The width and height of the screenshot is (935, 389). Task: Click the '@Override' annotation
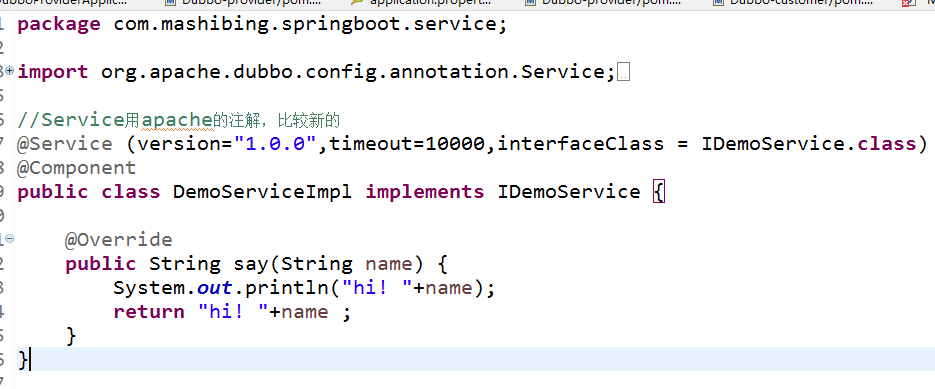tap(119, 239)
